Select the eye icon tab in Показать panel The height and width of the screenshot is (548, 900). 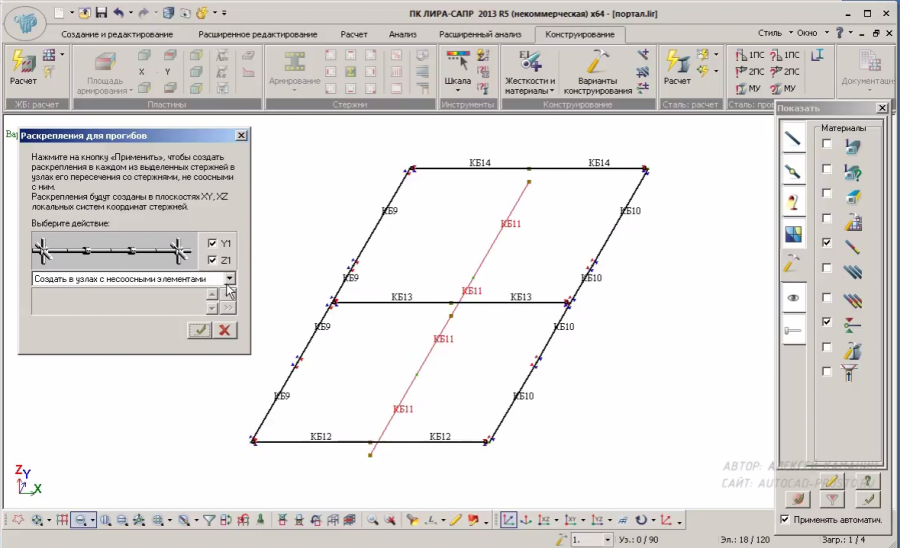[794, 298]
